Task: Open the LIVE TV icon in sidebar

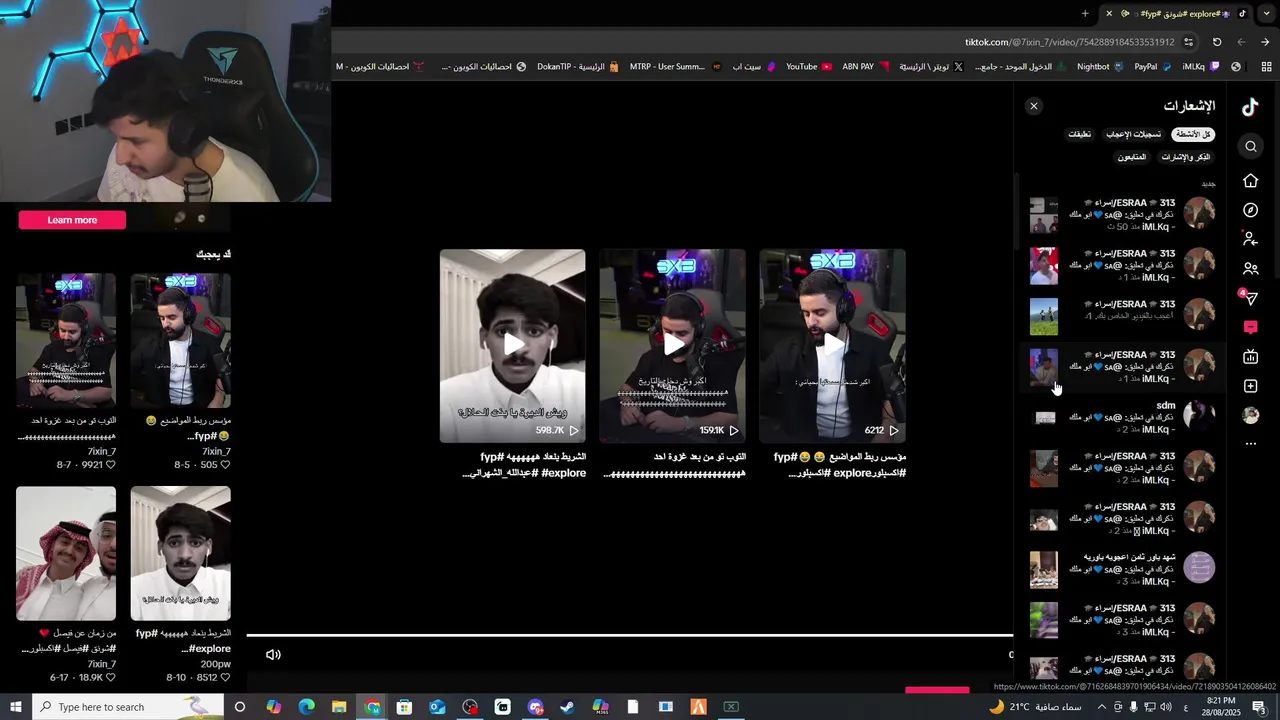Action: pos(1250,357)
